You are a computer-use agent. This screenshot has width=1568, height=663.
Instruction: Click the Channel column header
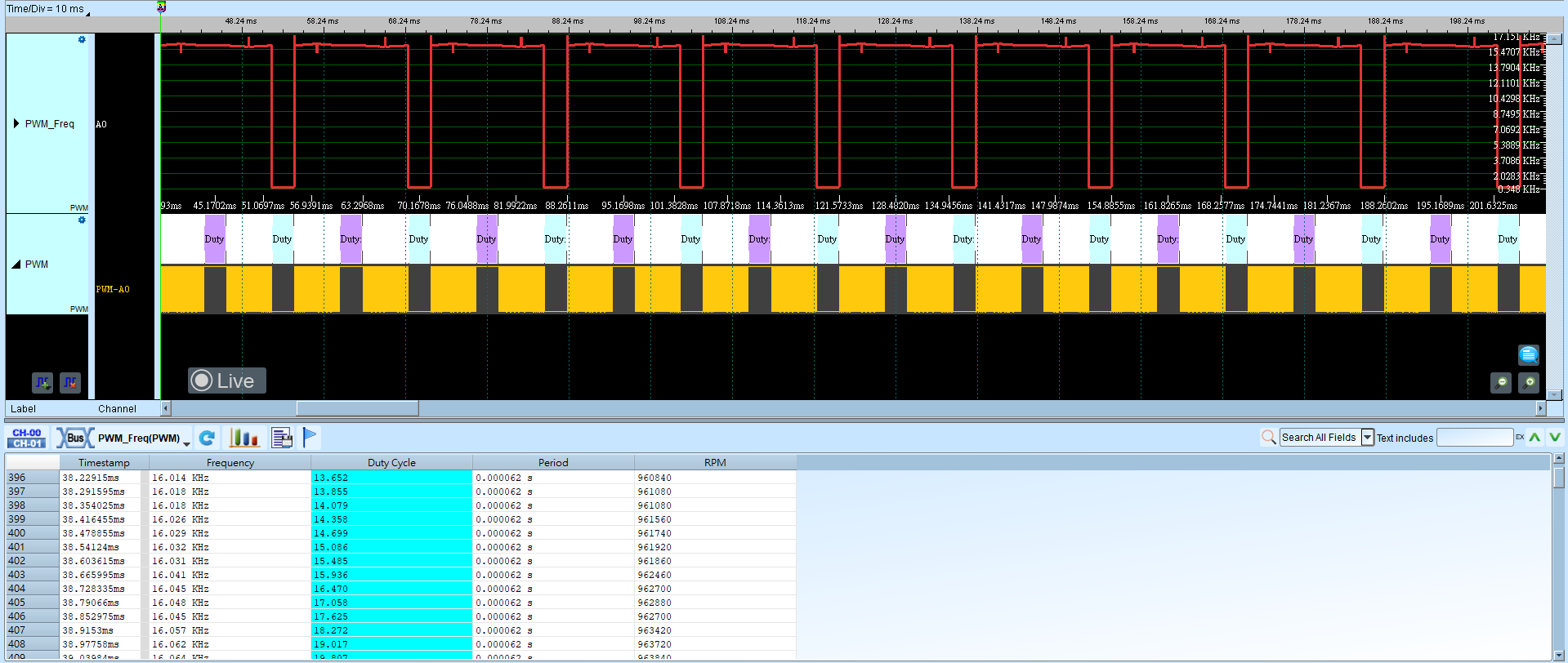pyautogui.click(x=117, y=409)
